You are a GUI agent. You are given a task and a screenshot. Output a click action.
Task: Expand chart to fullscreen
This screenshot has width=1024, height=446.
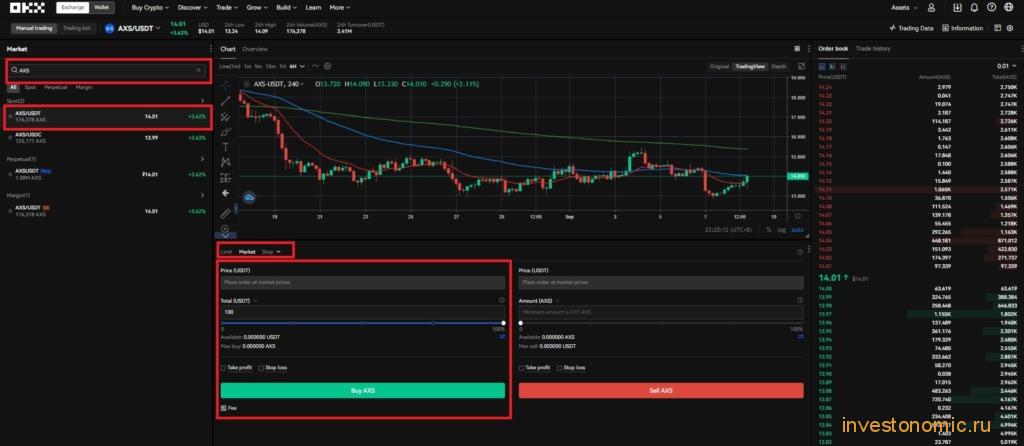(x=802, y=66)
